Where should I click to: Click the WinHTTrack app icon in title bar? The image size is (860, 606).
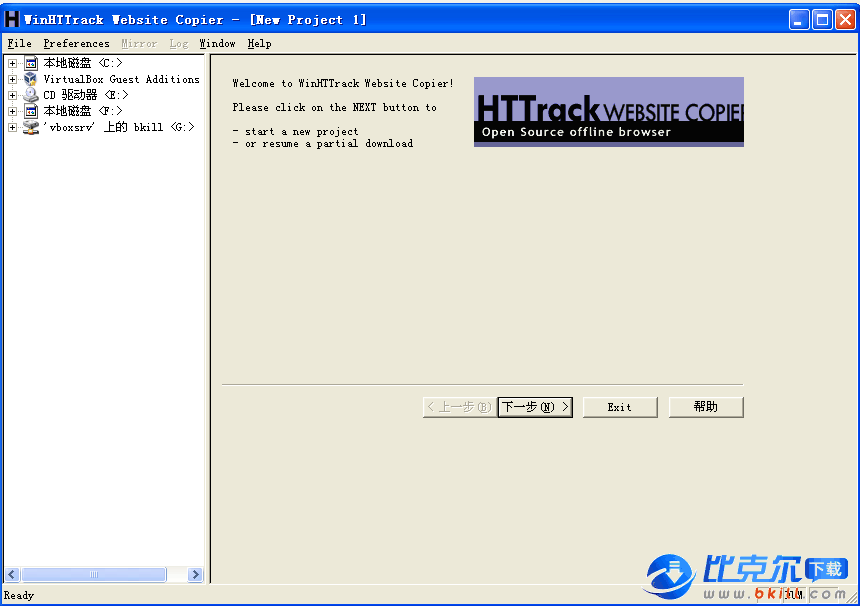[x=12, y=19]
